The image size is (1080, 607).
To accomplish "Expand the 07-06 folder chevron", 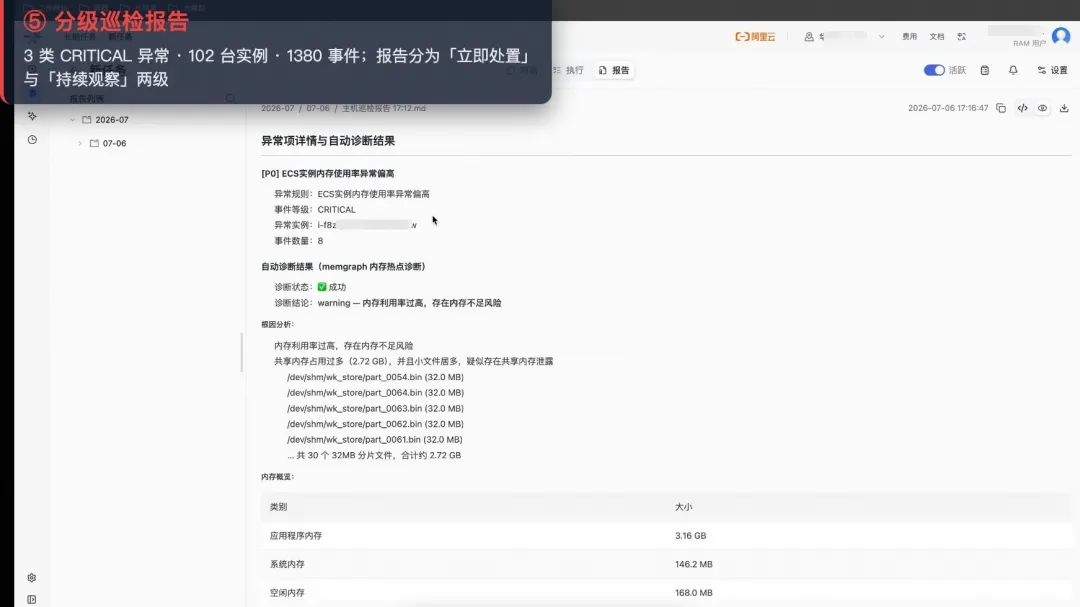I will 80,143.
